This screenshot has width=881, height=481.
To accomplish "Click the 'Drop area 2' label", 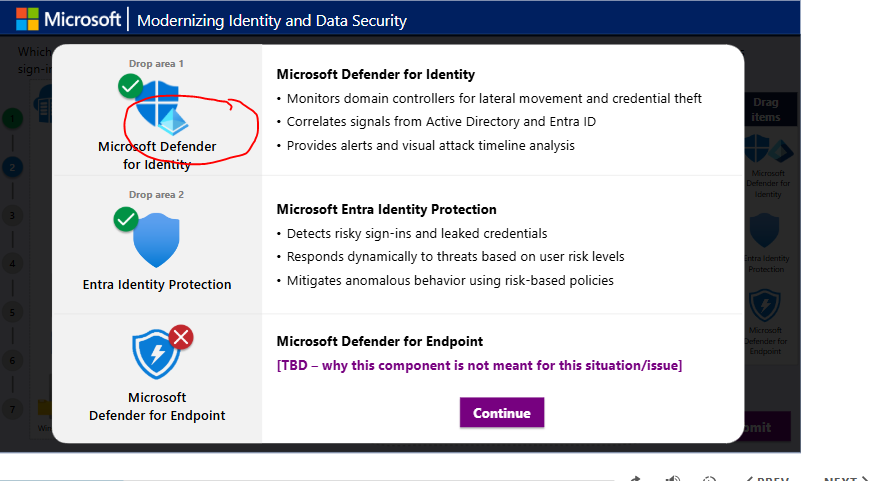I will (156, 194).
